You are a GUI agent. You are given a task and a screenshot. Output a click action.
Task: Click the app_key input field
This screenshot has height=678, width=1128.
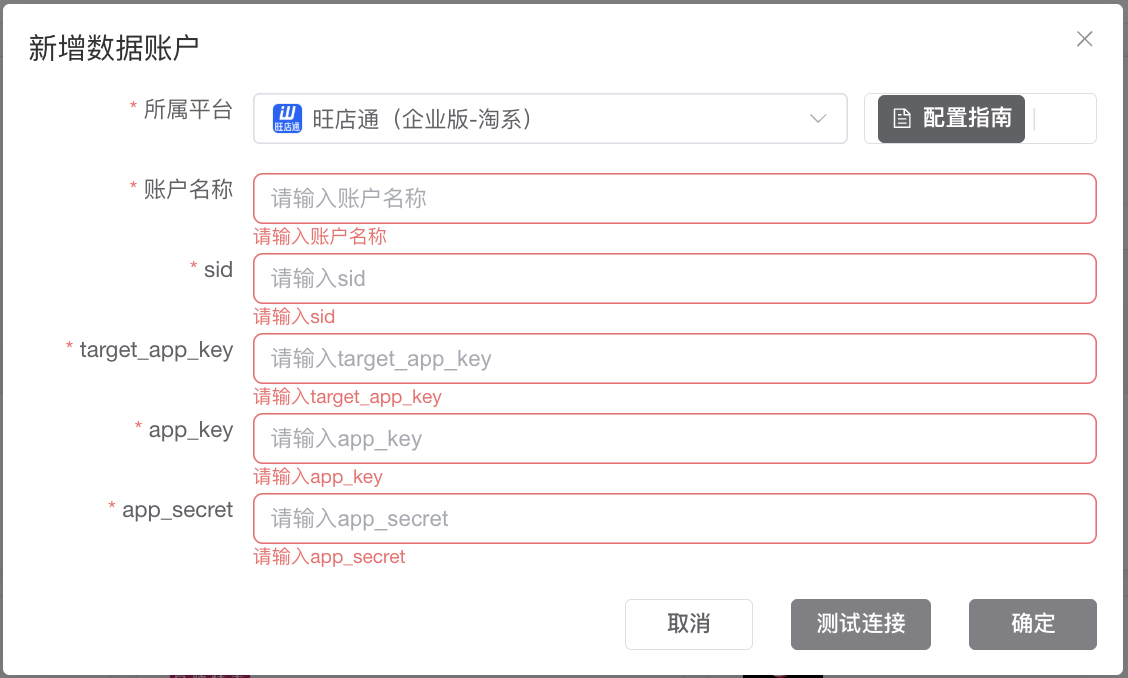coord(674,439)
